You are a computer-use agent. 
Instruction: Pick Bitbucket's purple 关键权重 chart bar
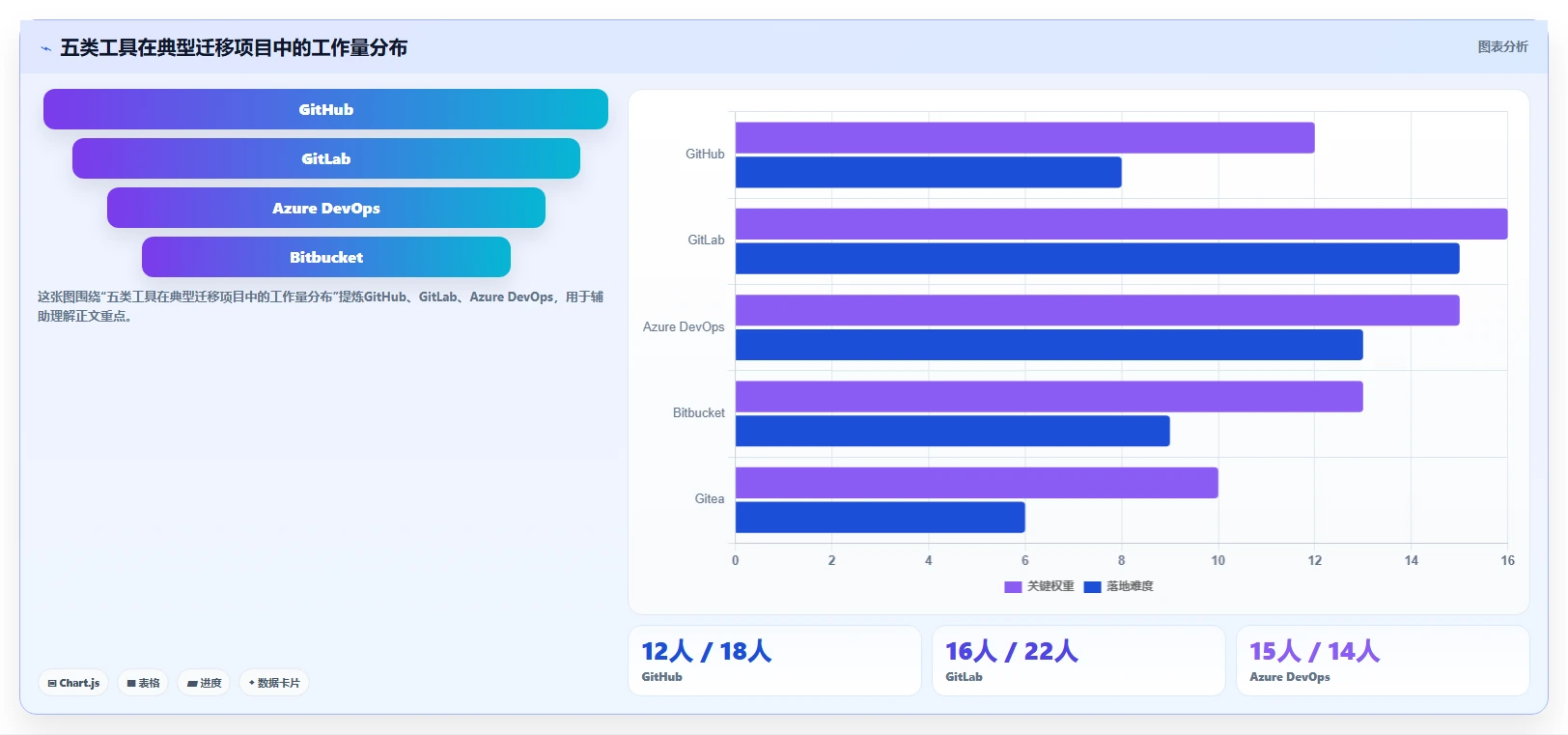[x=1049, y=397]
